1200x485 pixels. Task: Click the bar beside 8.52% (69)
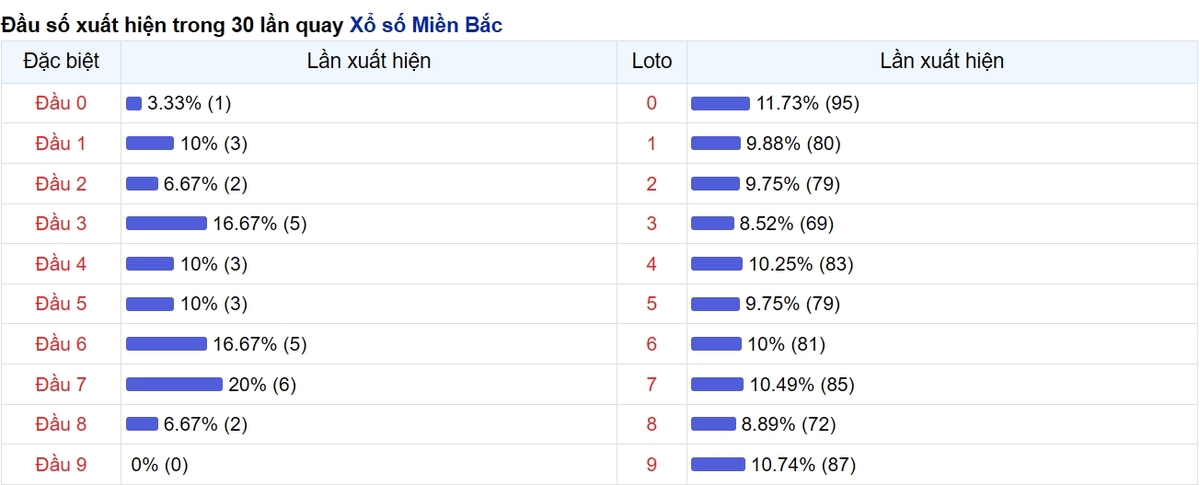coord(712,224)
